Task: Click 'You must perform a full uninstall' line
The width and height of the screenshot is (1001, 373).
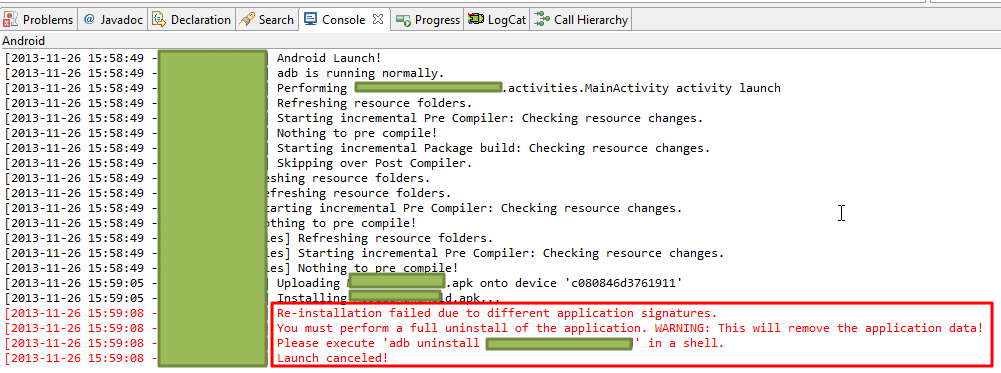Action: pyautogui.click(x=629, y=328)
